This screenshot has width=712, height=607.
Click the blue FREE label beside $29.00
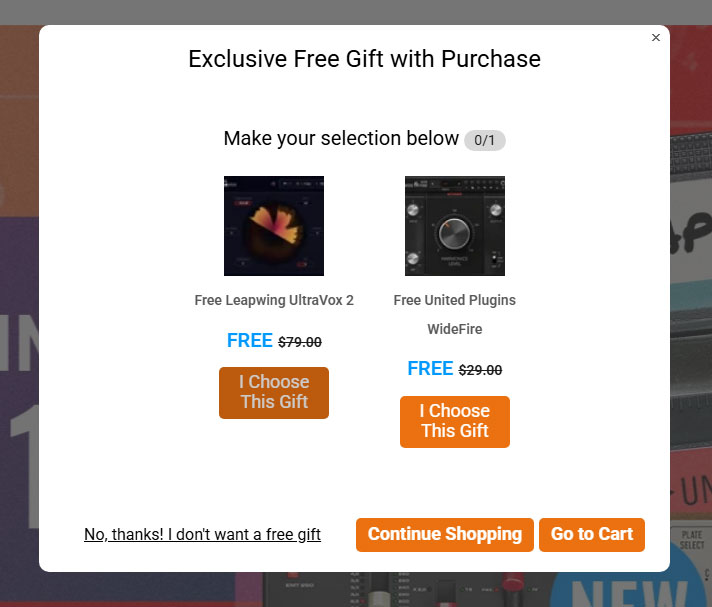430,369
